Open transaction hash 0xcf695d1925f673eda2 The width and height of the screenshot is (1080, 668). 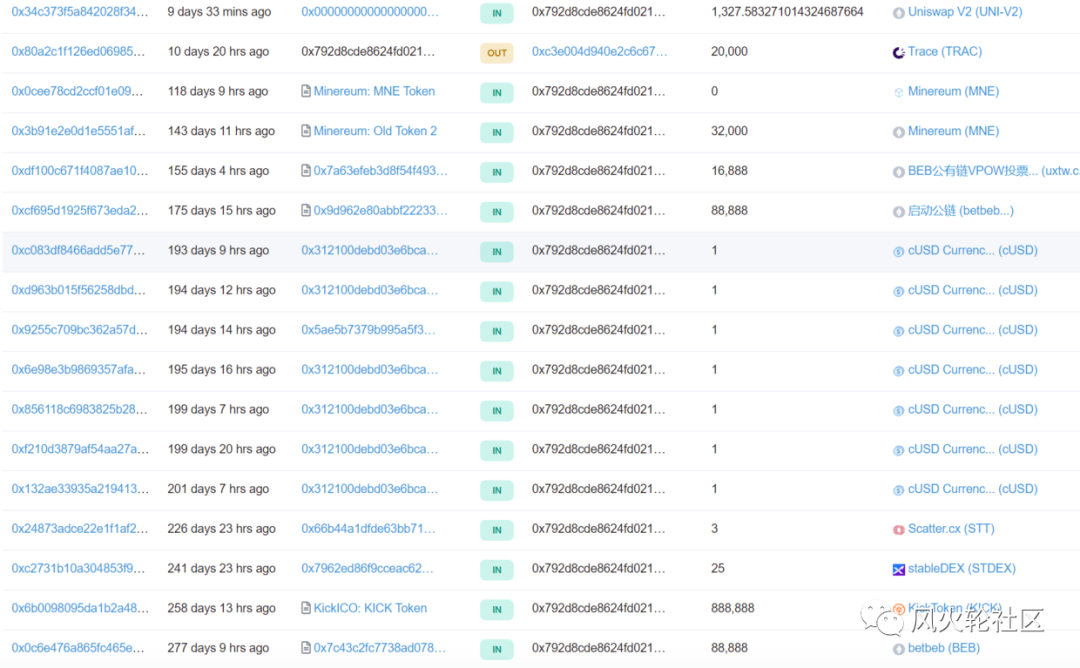[x=79, y=211]
